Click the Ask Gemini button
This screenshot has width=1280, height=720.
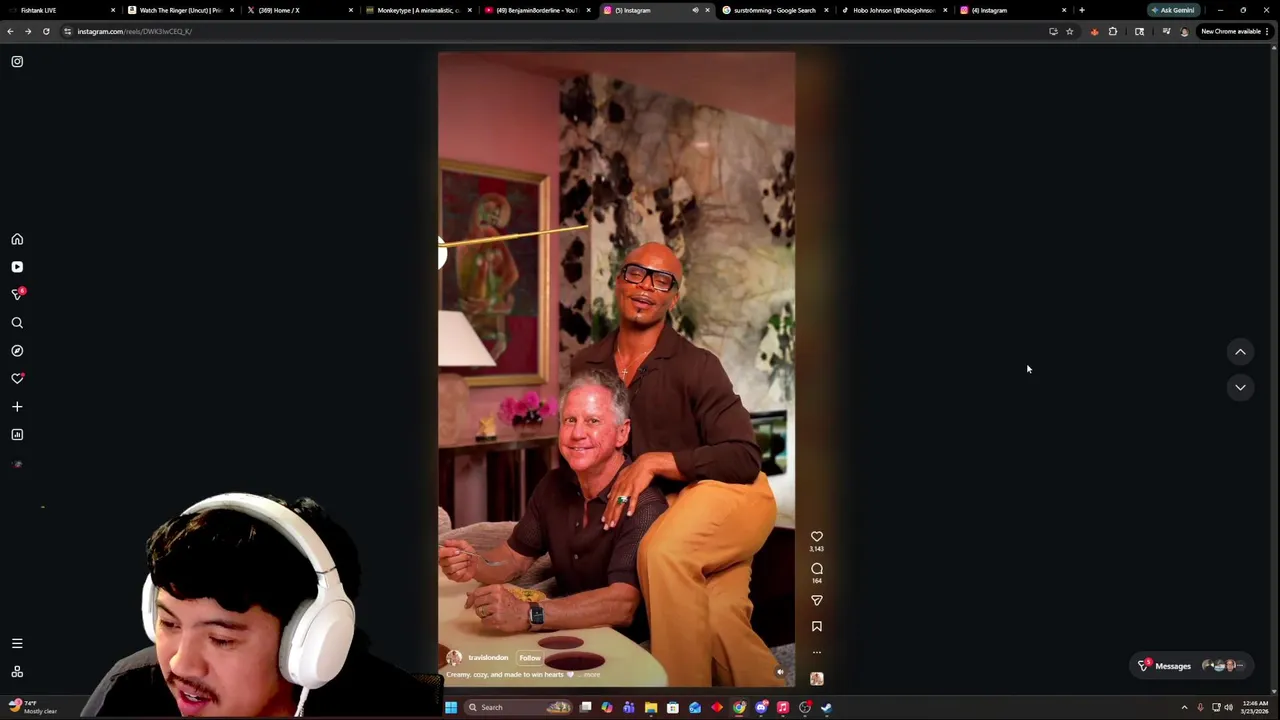[x=1172, y=10]
